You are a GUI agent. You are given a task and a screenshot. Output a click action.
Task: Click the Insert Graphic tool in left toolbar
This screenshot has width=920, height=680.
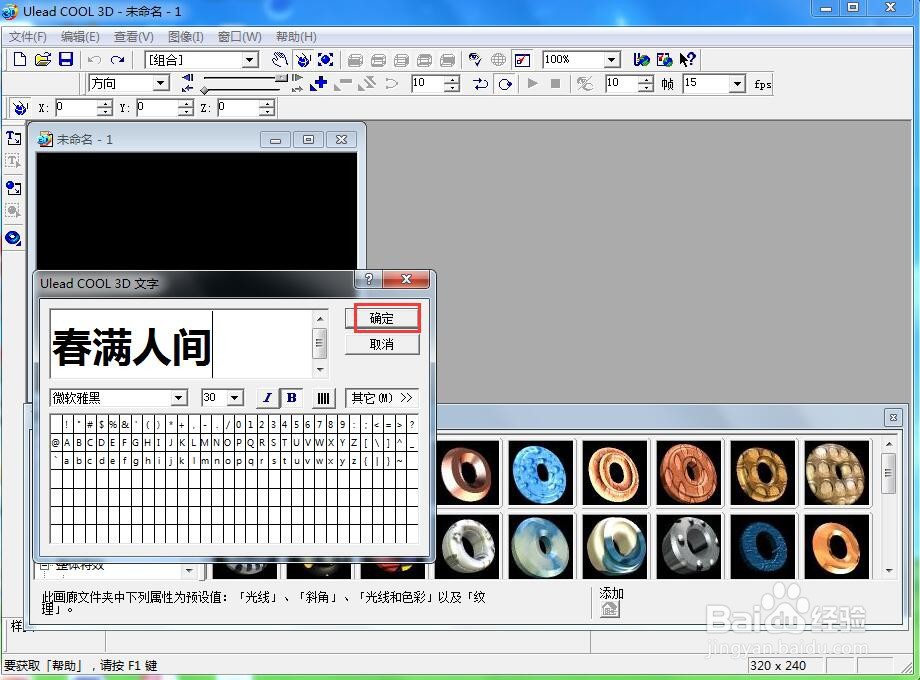point(13,188)
